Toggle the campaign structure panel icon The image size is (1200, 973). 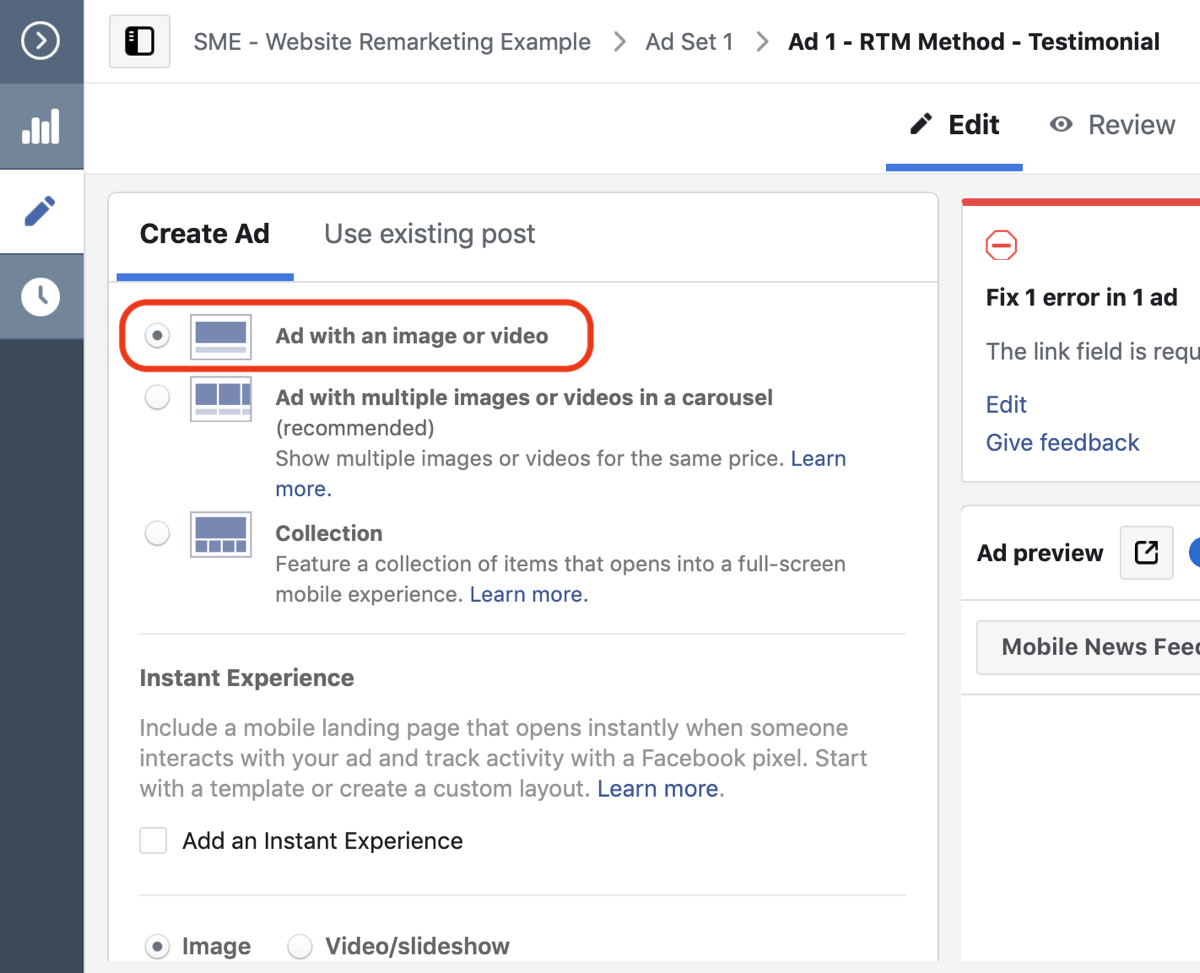(139, 42)
